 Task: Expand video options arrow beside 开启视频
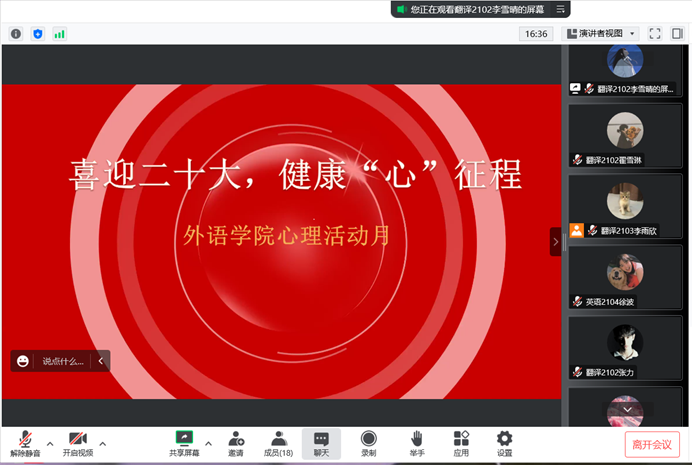pos(102,442)
